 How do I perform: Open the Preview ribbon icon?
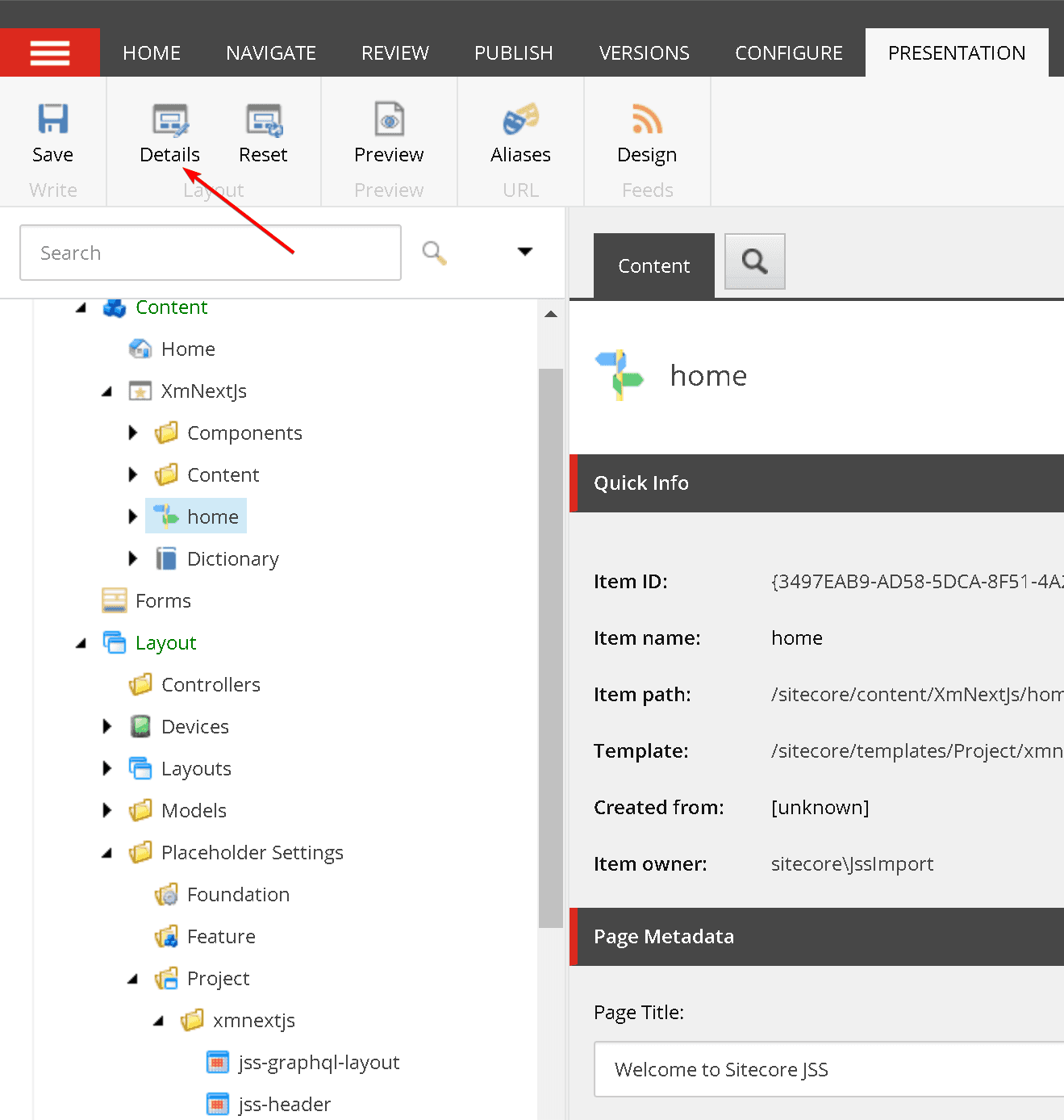[x=389, y=121]
